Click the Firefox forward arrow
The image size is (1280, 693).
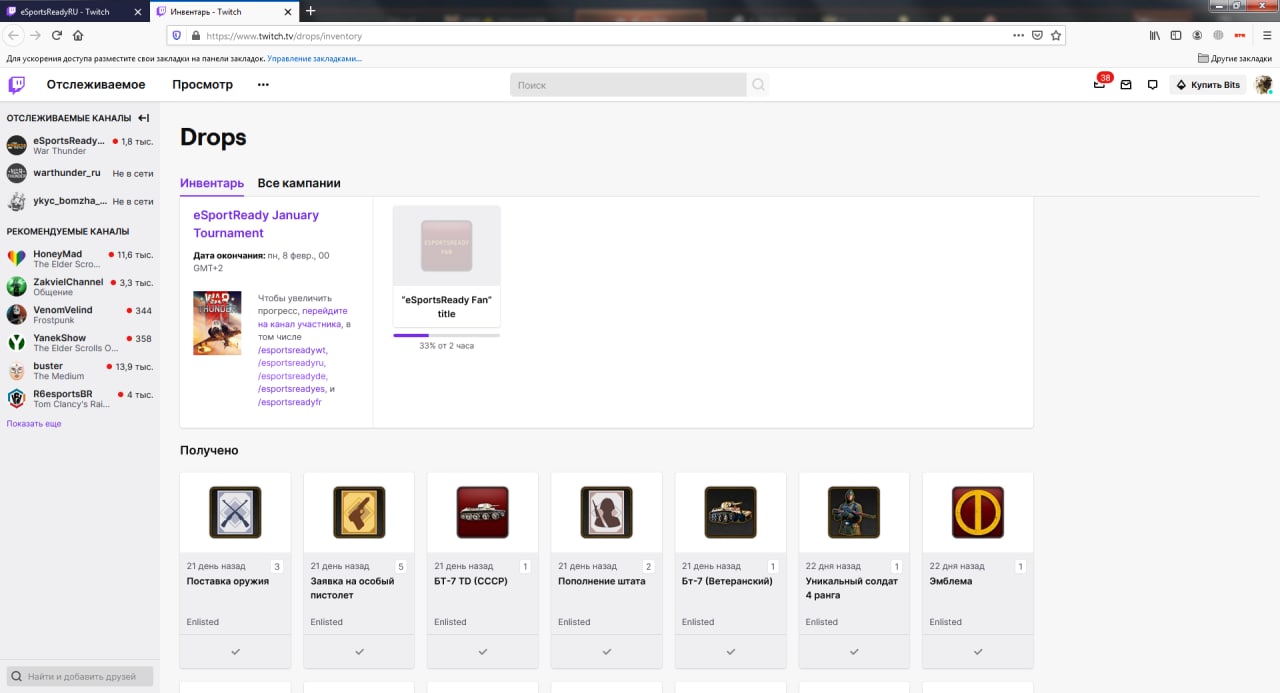[35, 35]
